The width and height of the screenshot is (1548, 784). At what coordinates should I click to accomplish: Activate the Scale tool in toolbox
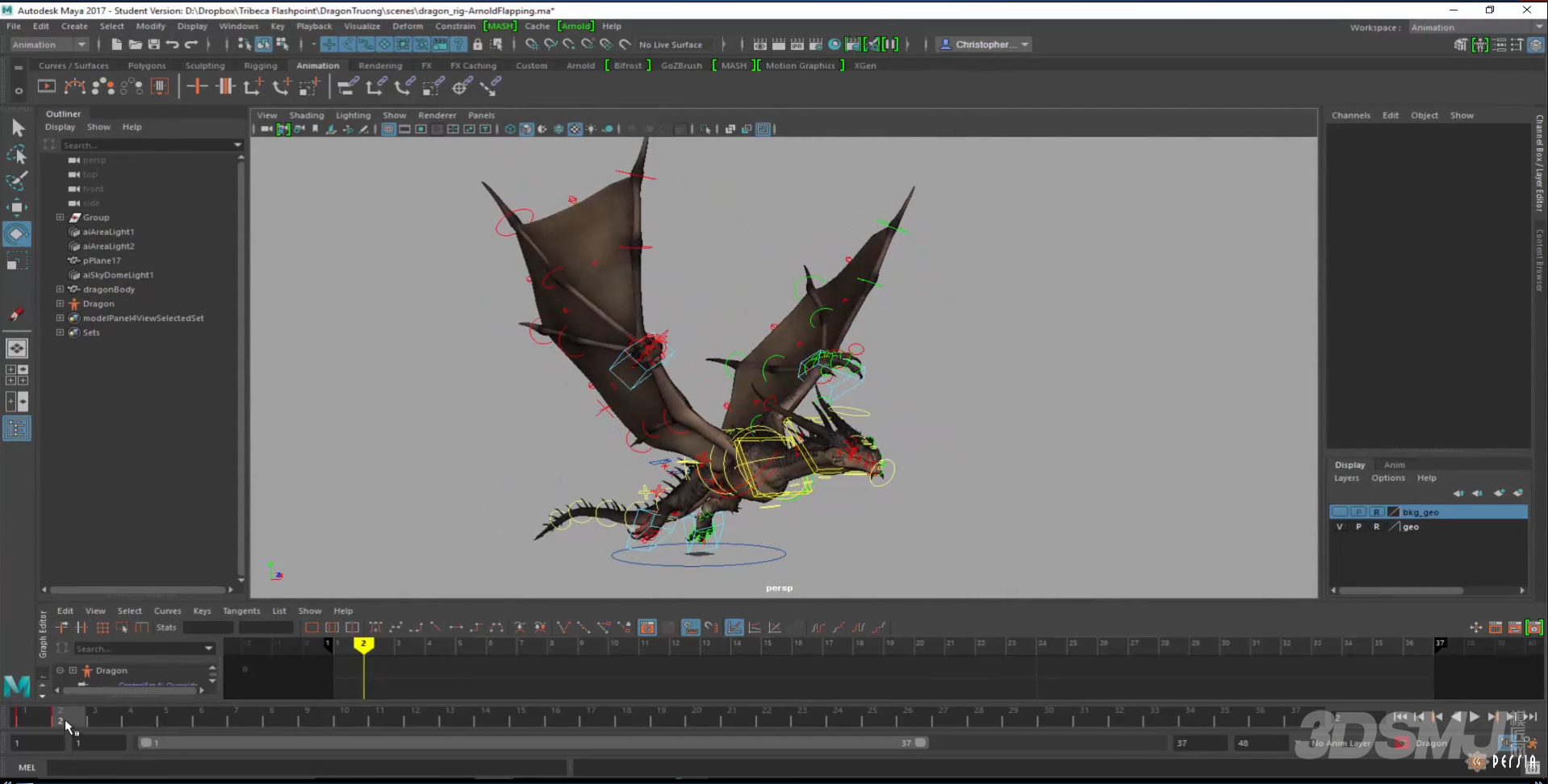coord(17,261)
